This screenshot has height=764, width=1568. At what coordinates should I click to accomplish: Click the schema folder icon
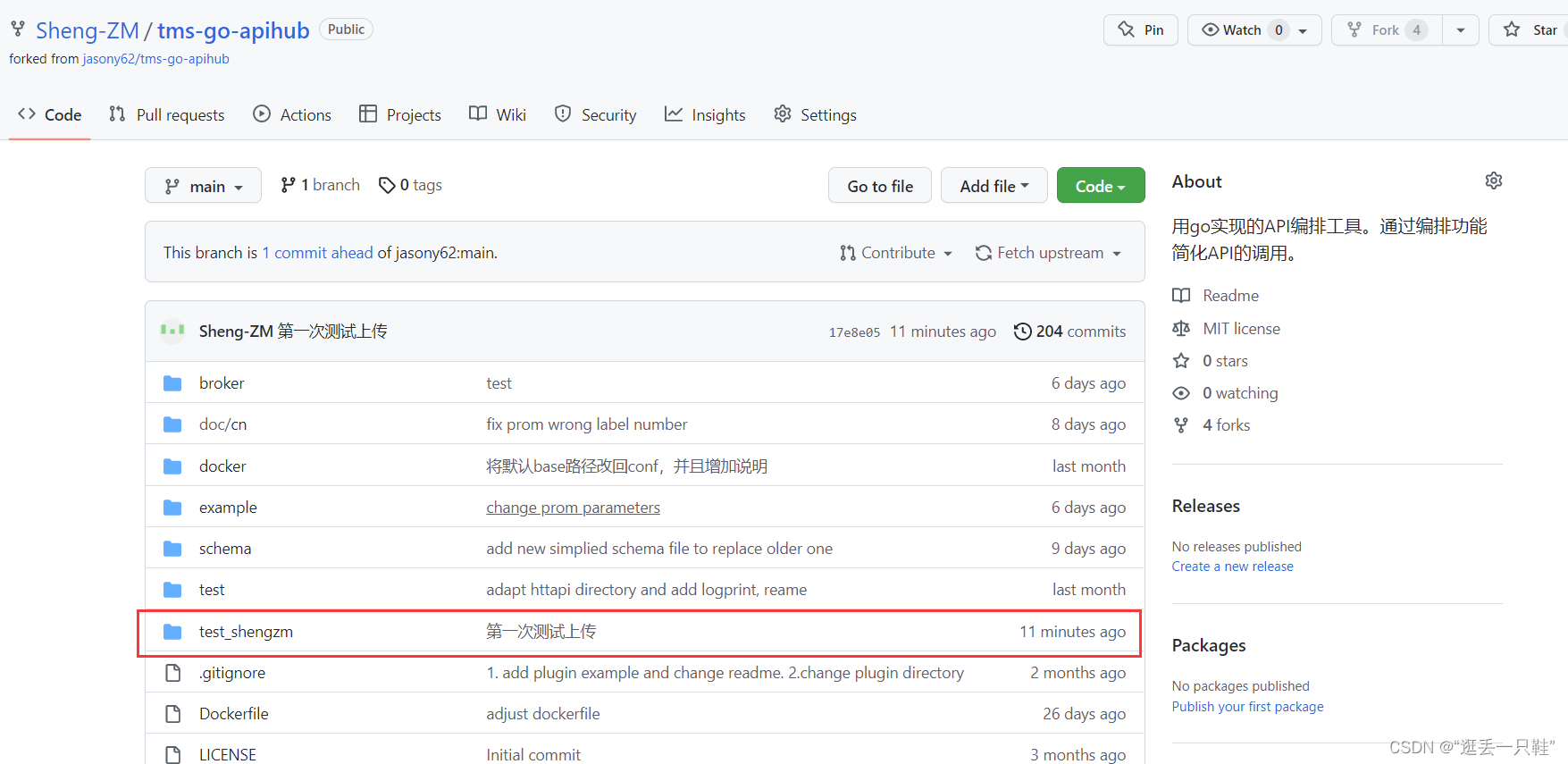click(172, 549)
